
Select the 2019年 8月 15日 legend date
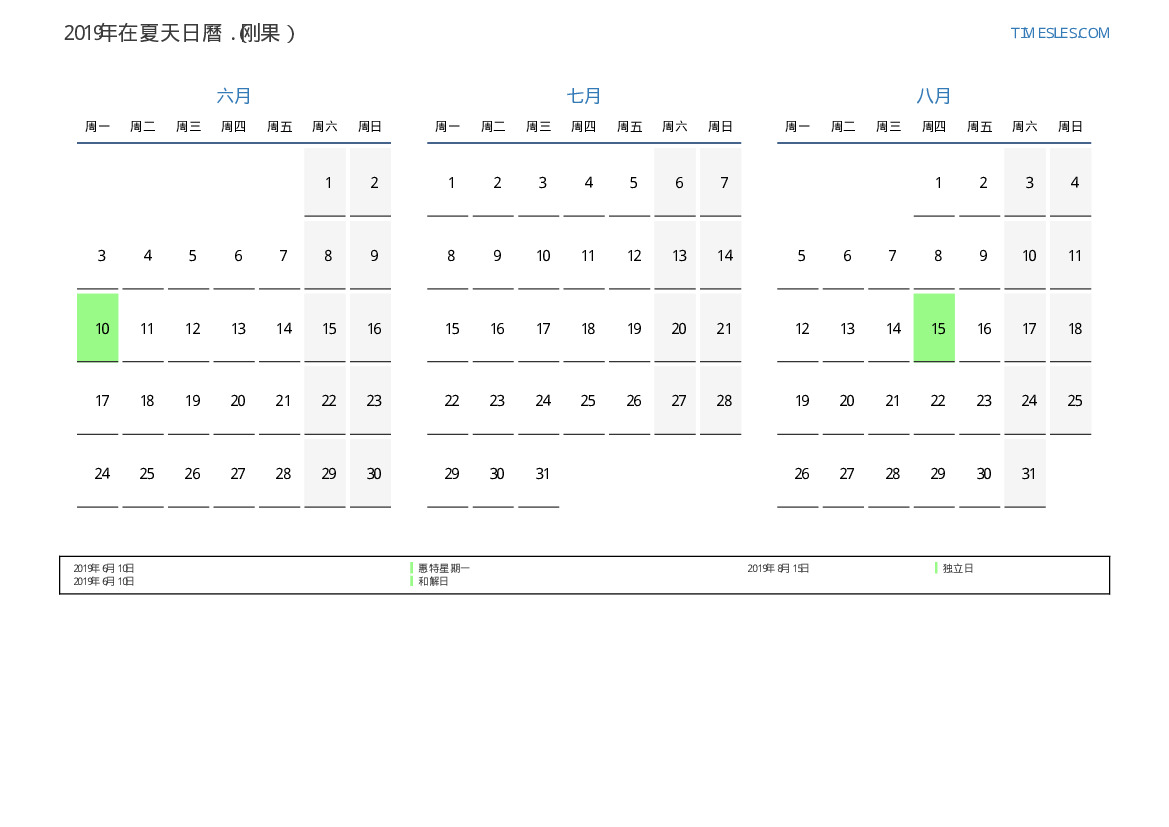click(x=778, y=568)
